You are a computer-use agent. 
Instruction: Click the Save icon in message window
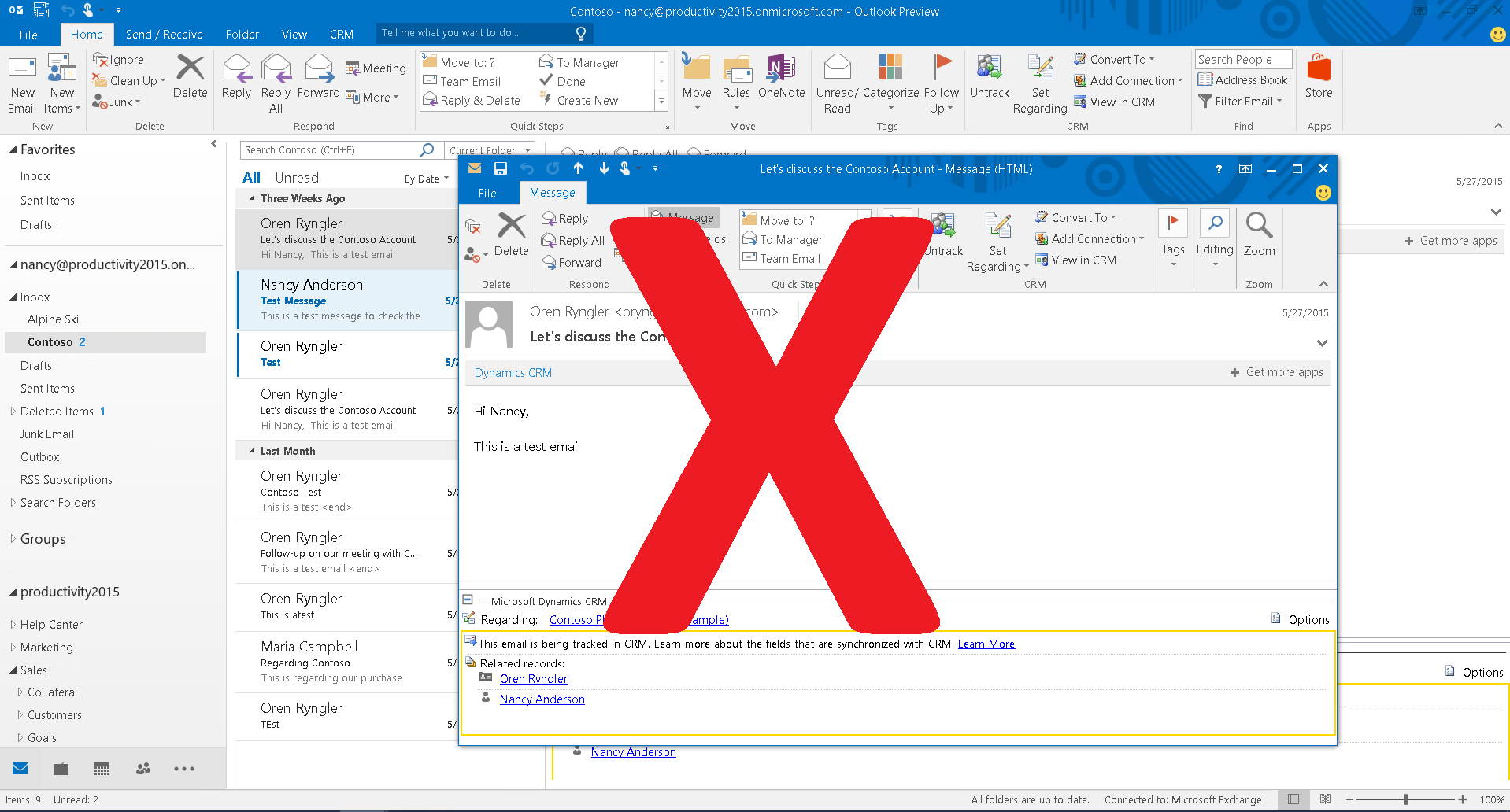coord(500,168)
